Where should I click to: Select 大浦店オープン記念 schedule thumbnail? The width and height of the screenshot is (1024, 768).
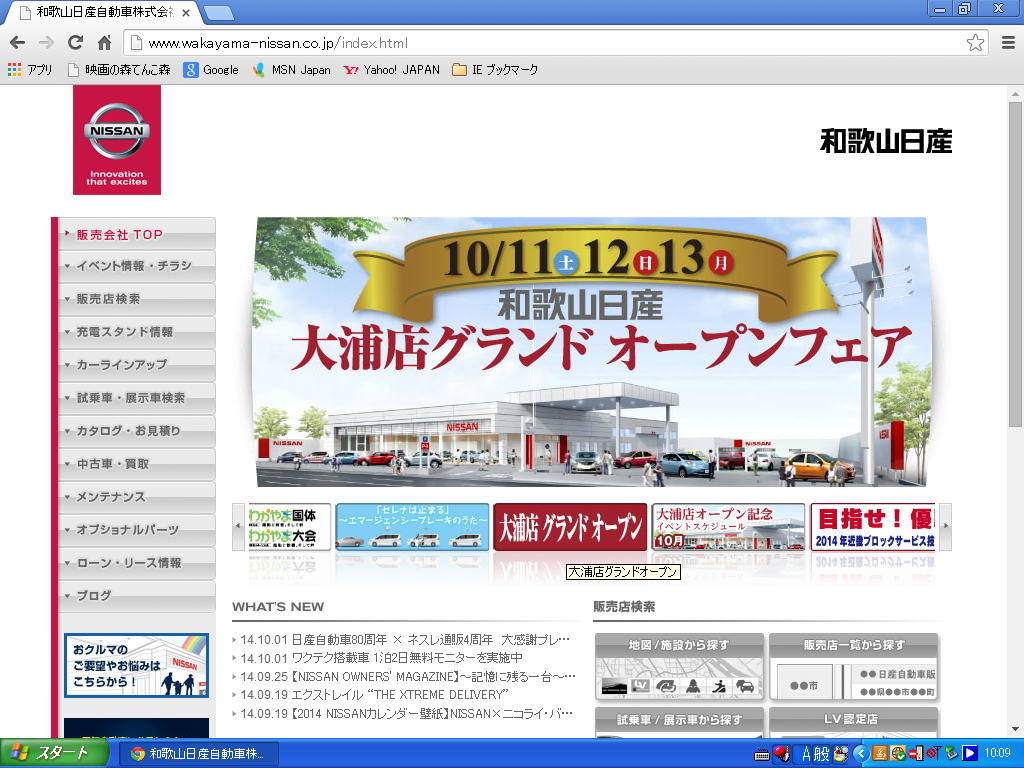tap(728, 526)
